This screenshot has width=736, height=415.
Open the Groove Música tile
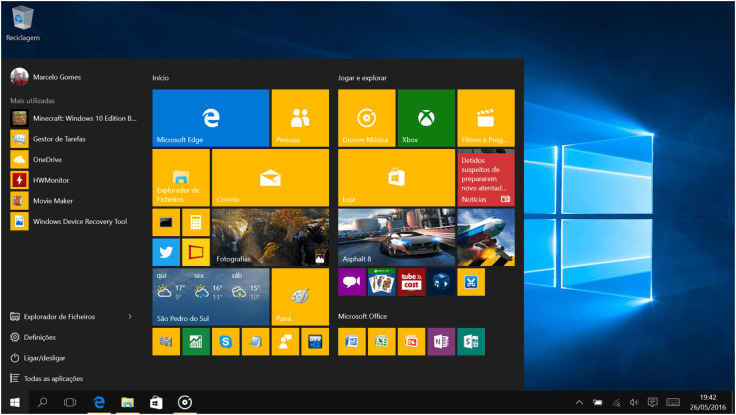(x=366, y=118)
